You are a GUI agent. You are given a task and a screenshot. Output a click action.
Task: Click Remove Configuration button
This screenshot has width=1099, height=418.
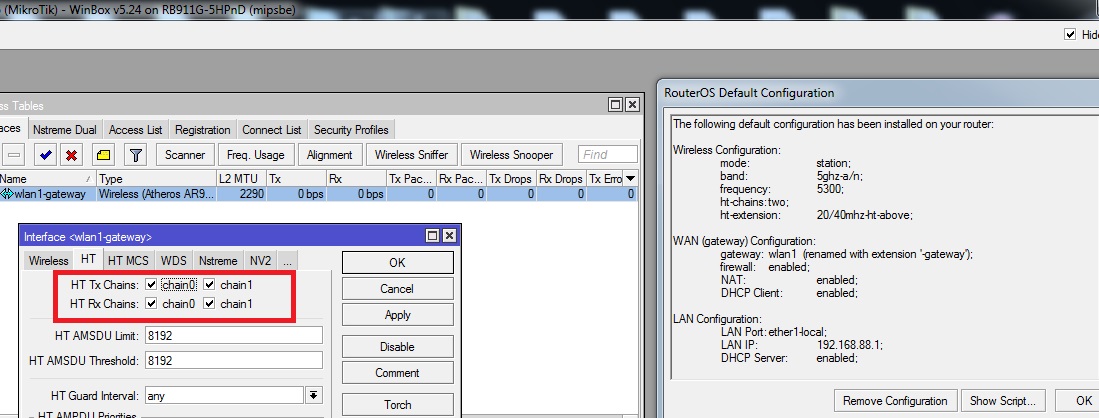pyautogui.click(x=895, y=401)
